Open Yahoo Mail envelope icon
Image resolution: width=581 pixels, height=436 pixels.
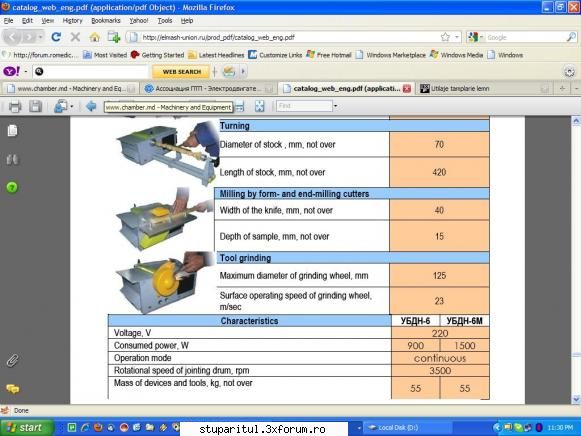pos(229,71)
